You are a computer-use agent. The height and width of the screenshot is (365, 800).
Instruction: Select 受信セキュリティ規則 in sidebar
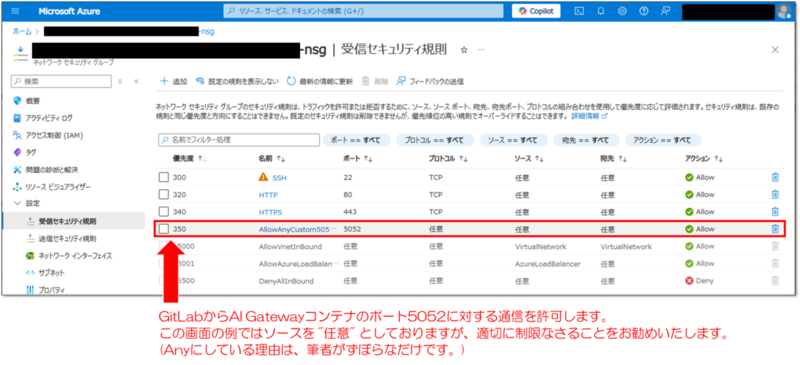(x=67, y=221)
